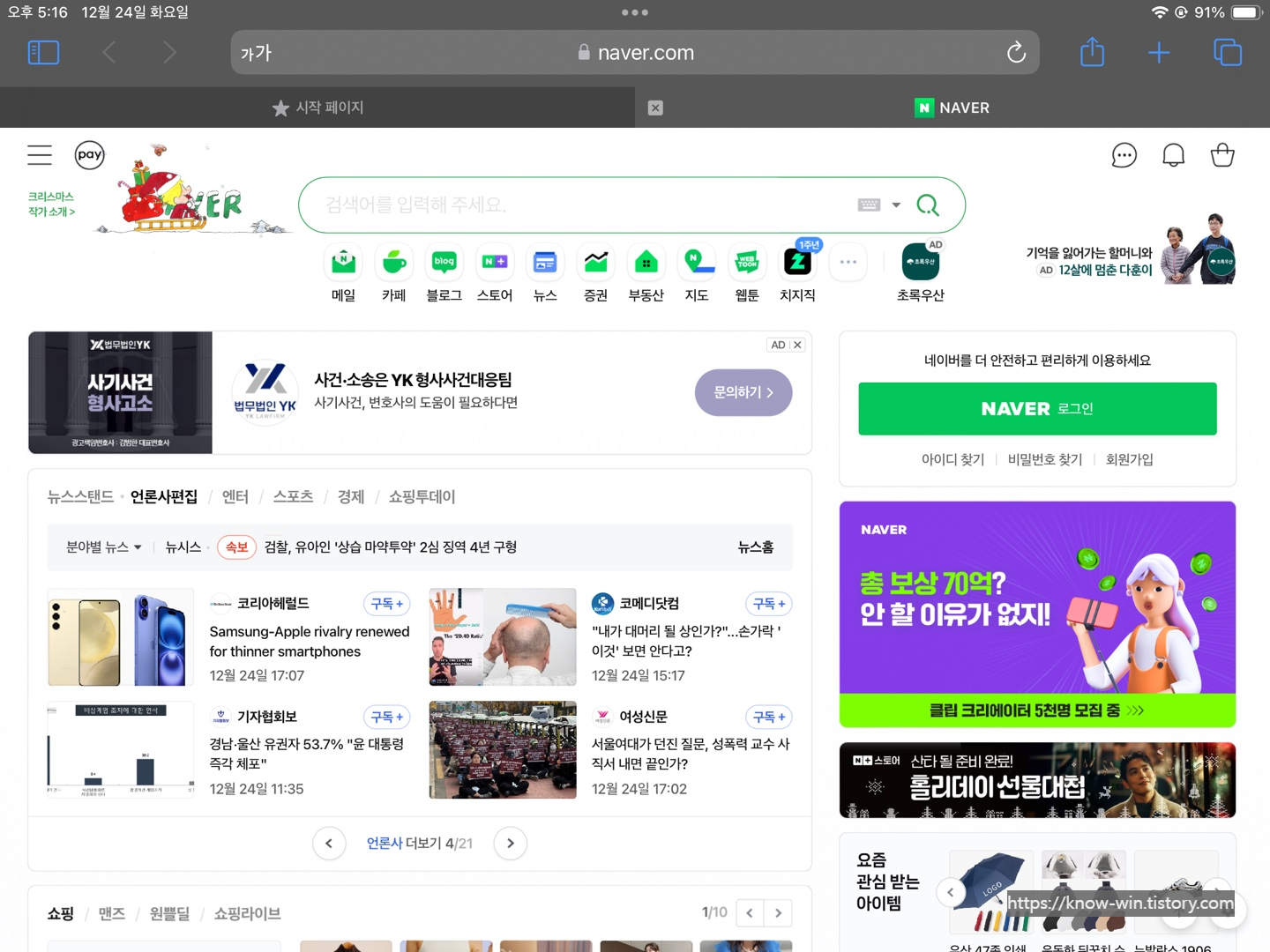The height and width of the screenshot is (952, 1270).
Task: Open Naver 지도 shortcut
Action: point(697,273)
